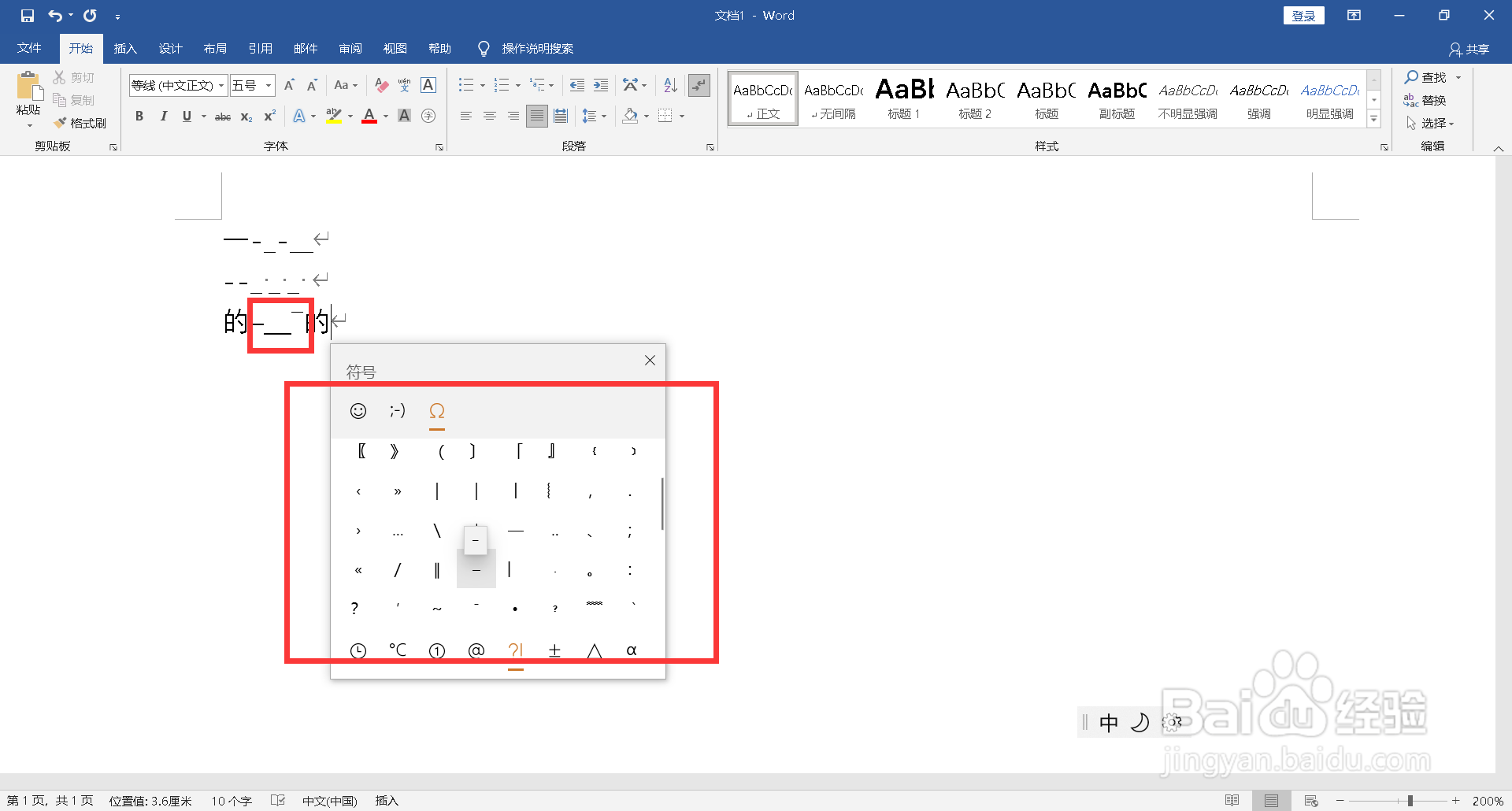Click the Redo icon in quick access
1512x811 pixels.
click(x=90, y=16)
